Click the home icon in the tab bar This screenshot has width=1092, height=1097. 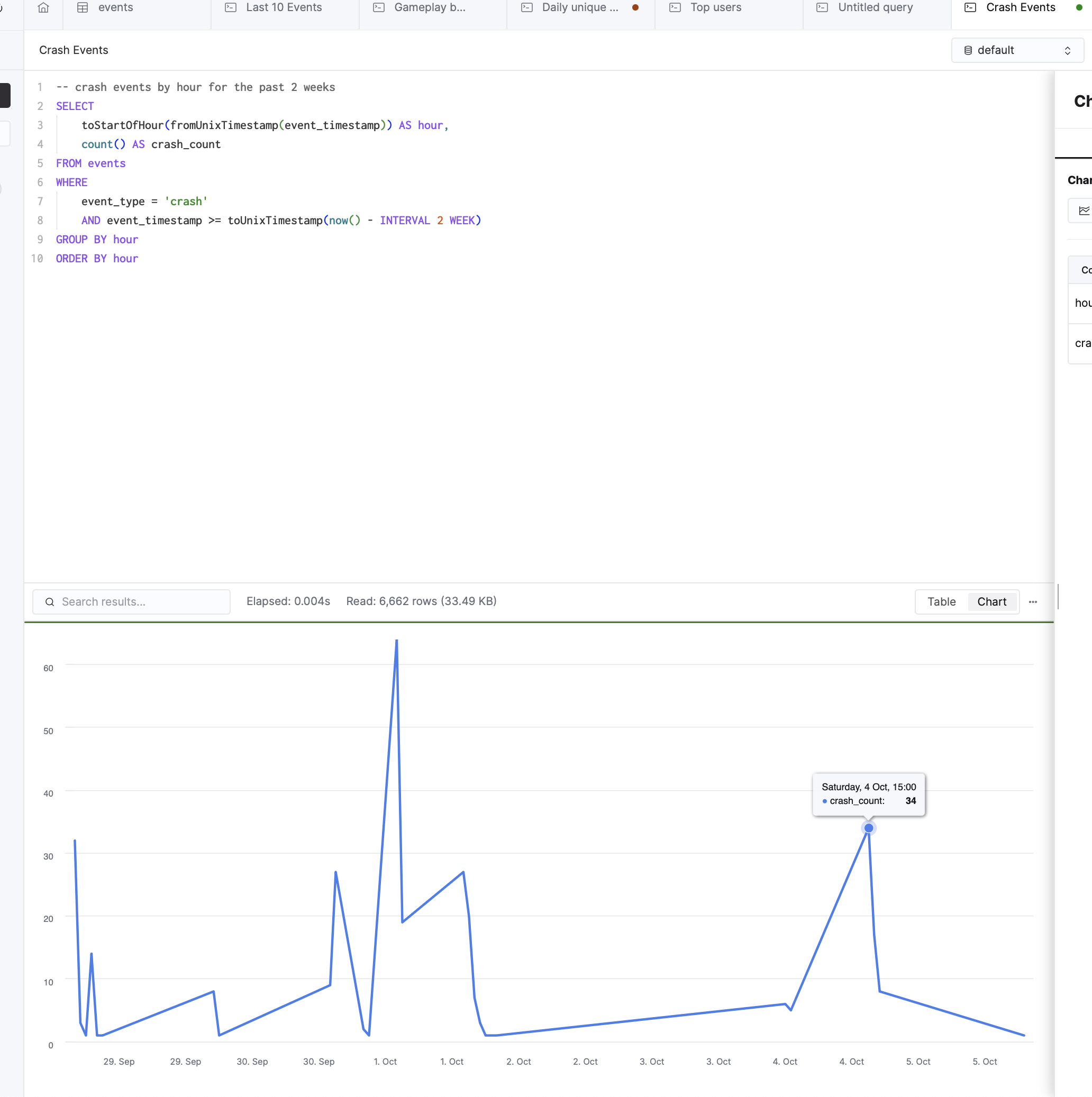click(43, 8)
